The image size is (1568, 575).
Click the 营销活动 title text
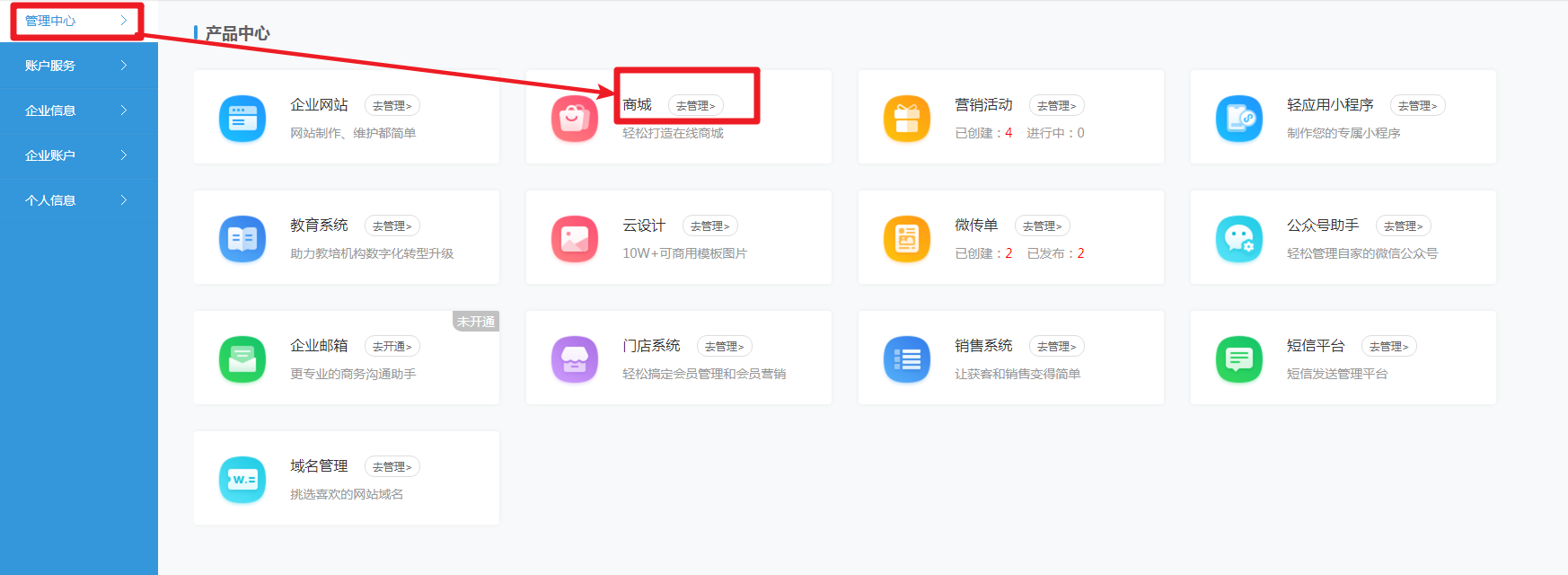click(983, 105)
